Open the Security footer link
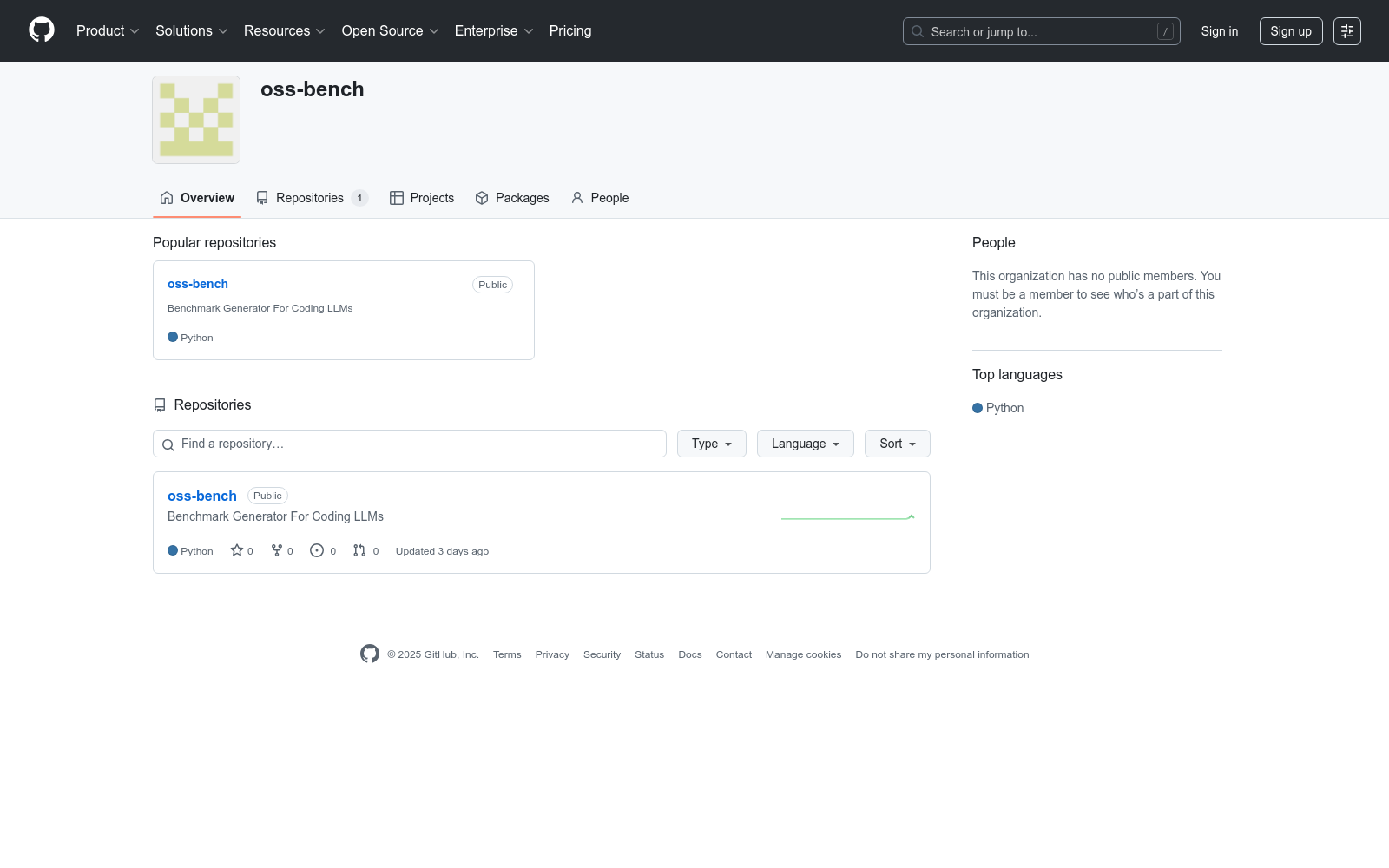 [x=602, y=654]
